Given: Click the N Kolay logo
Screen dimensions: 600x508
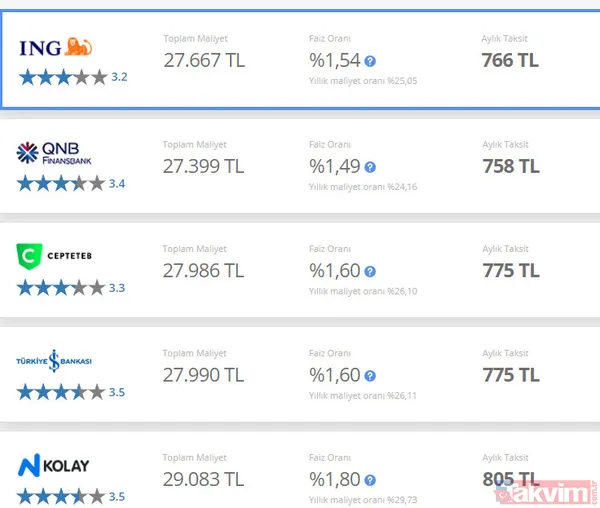Looking at the screenshot, I should point(55,465).
